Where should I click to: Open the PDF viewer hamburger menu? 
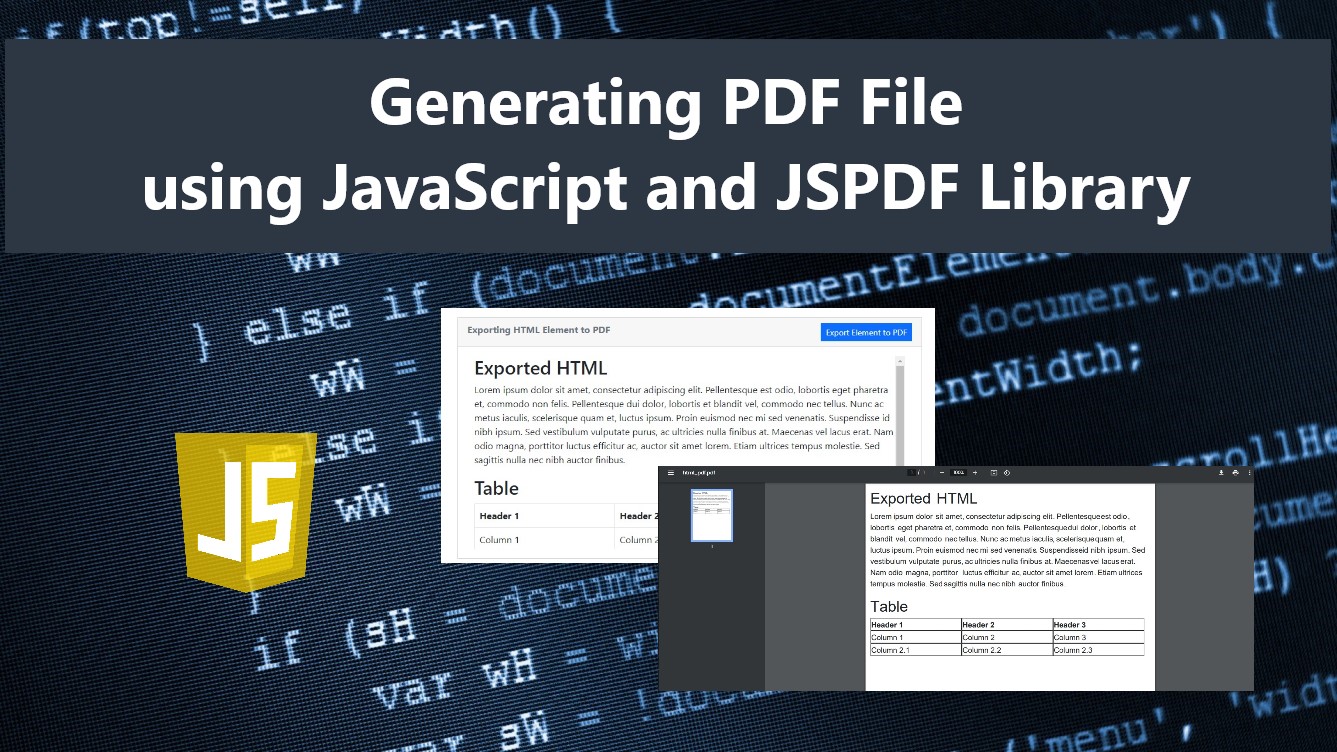(x=670, y=472)
